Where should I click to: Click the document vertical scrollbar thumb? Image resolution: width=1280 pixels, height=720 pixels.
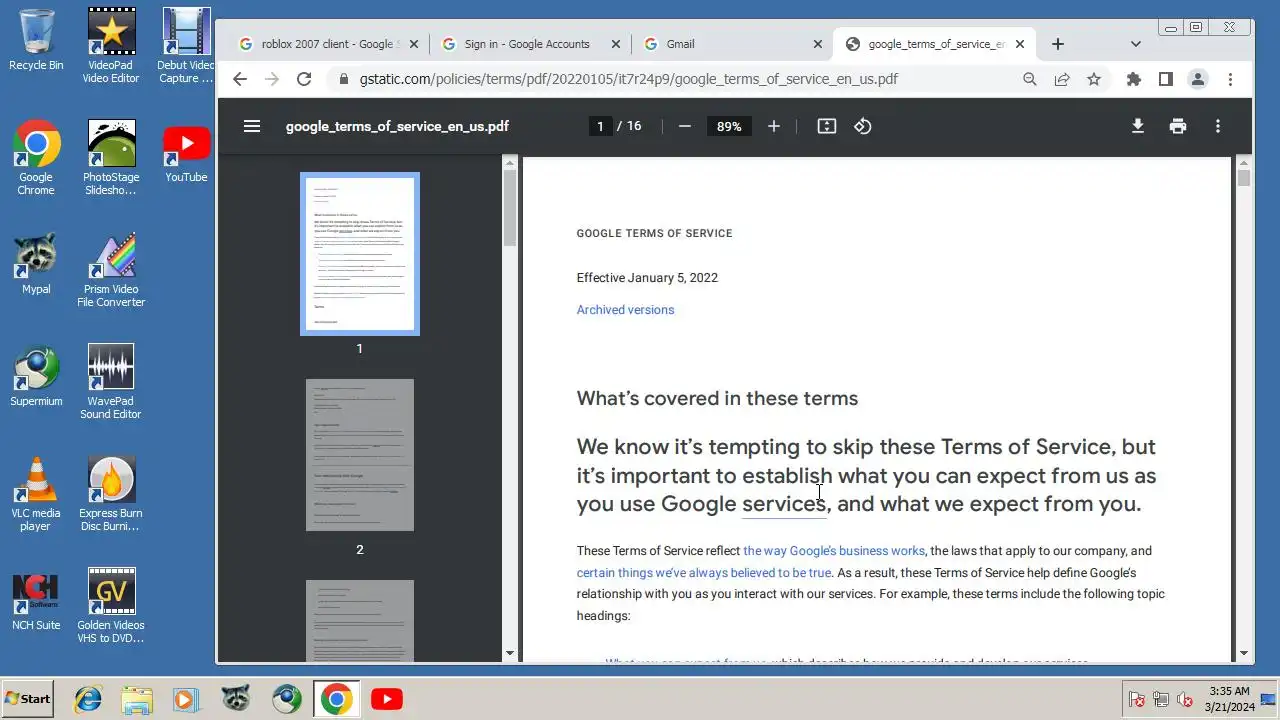pos(1244,179)
